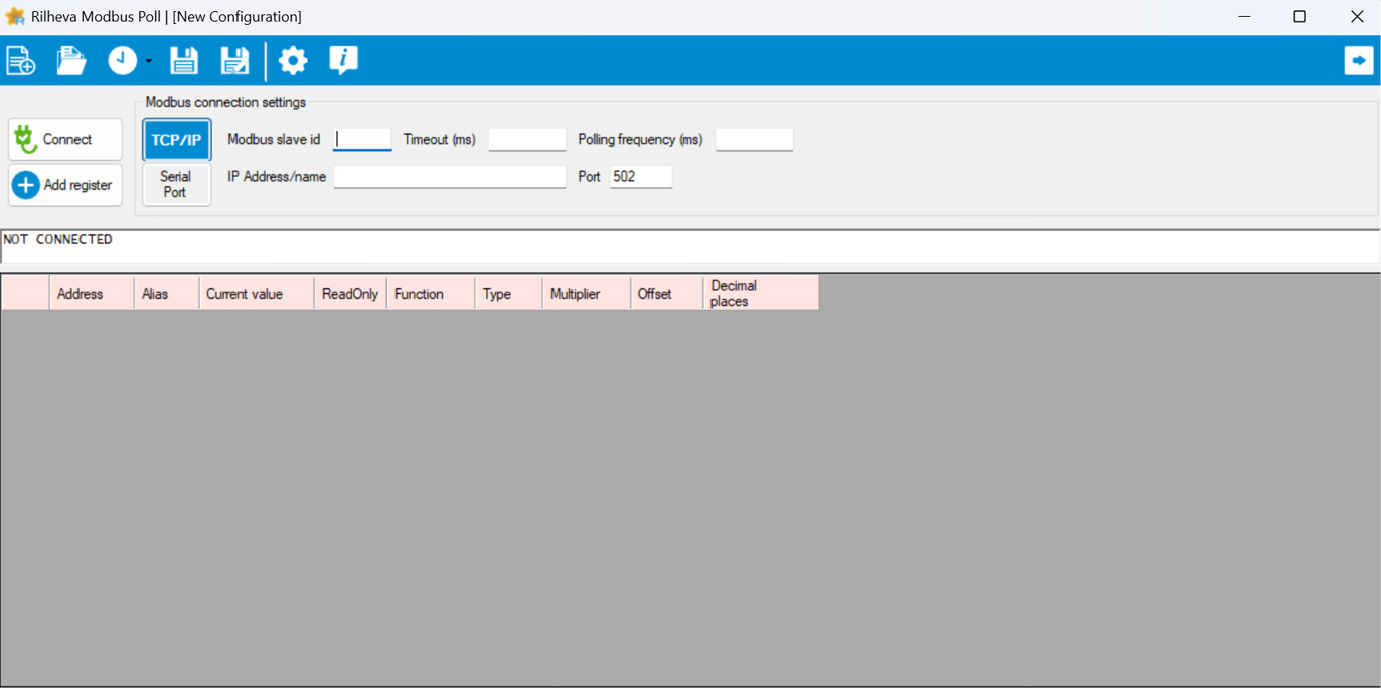Click the Alias column header
Image resolution: width=1381 pixels, height=688 pixels.
(166, 294)
